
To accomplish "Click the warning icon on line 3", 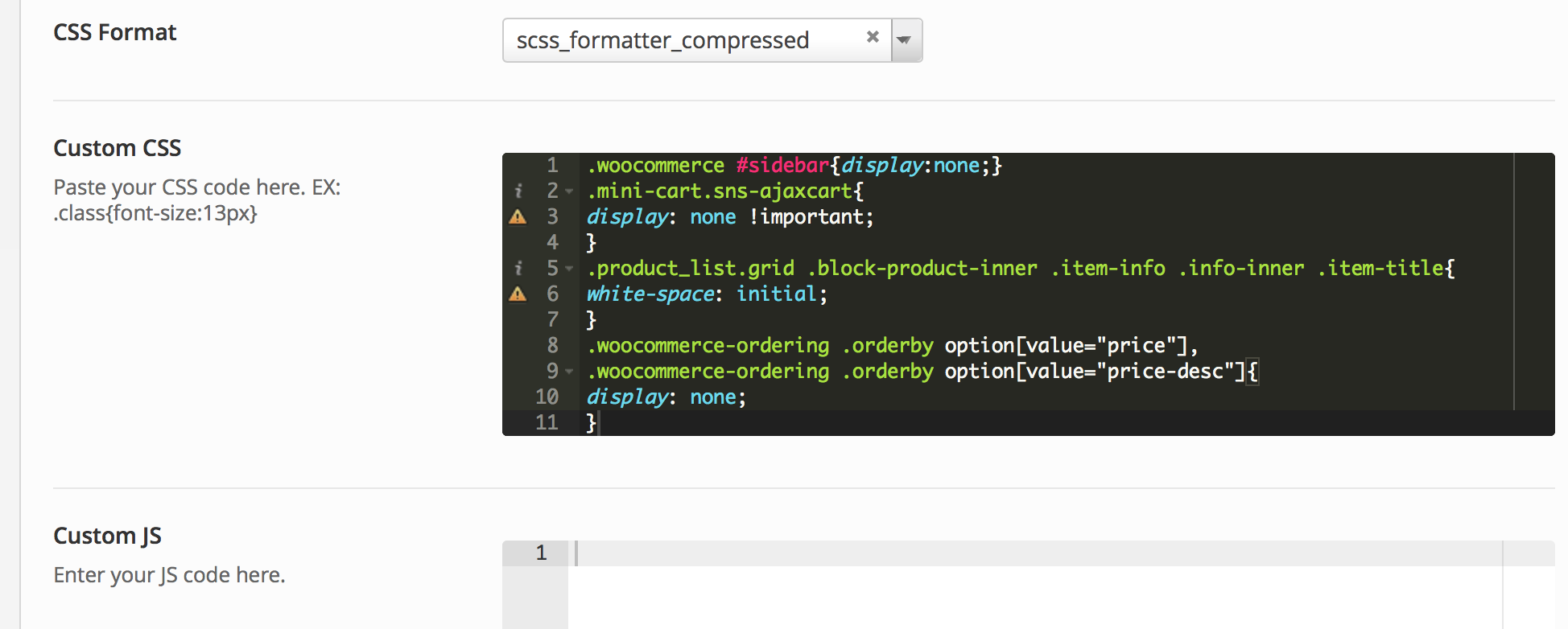I will pyautogui.click(x=518, y=217).
